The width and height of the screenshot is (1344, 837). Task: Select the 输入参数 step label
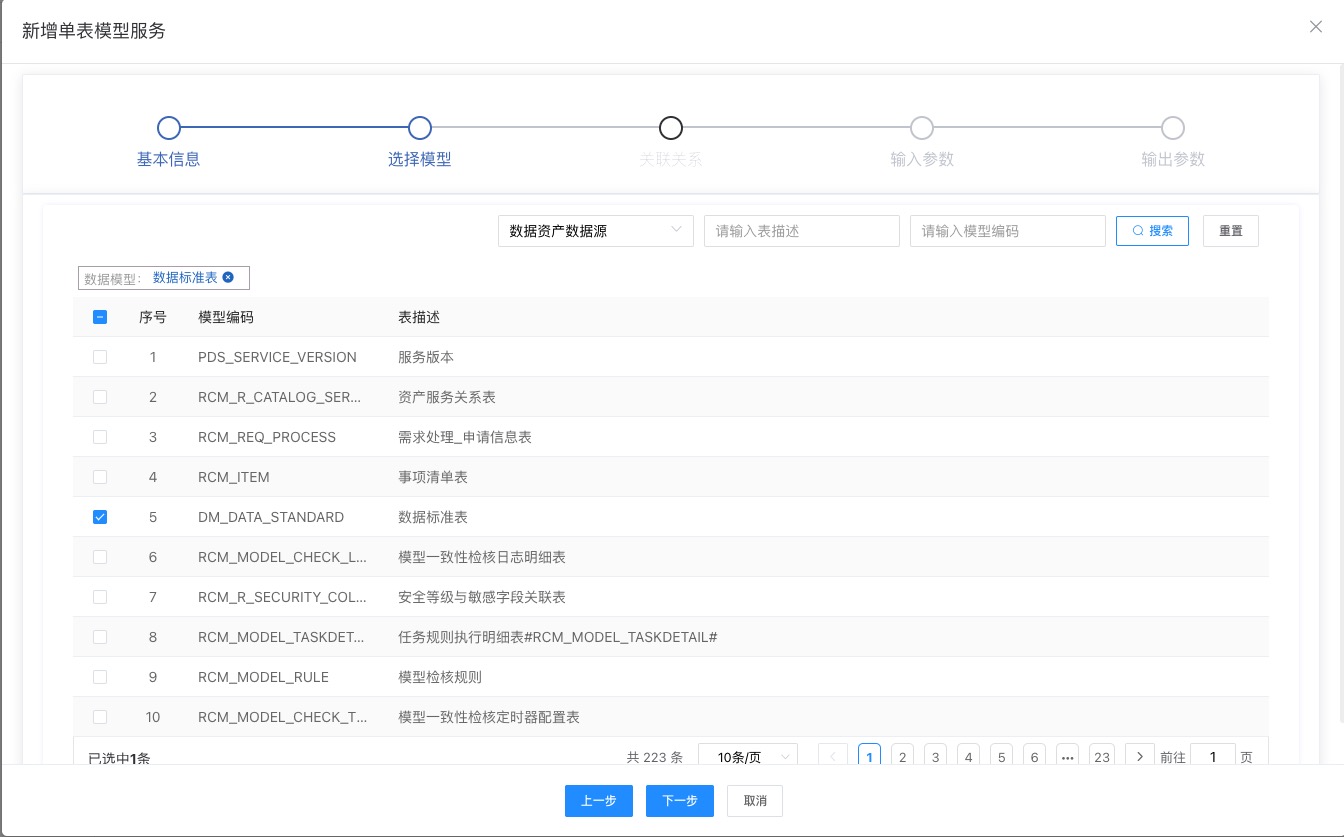coord(922,159)
